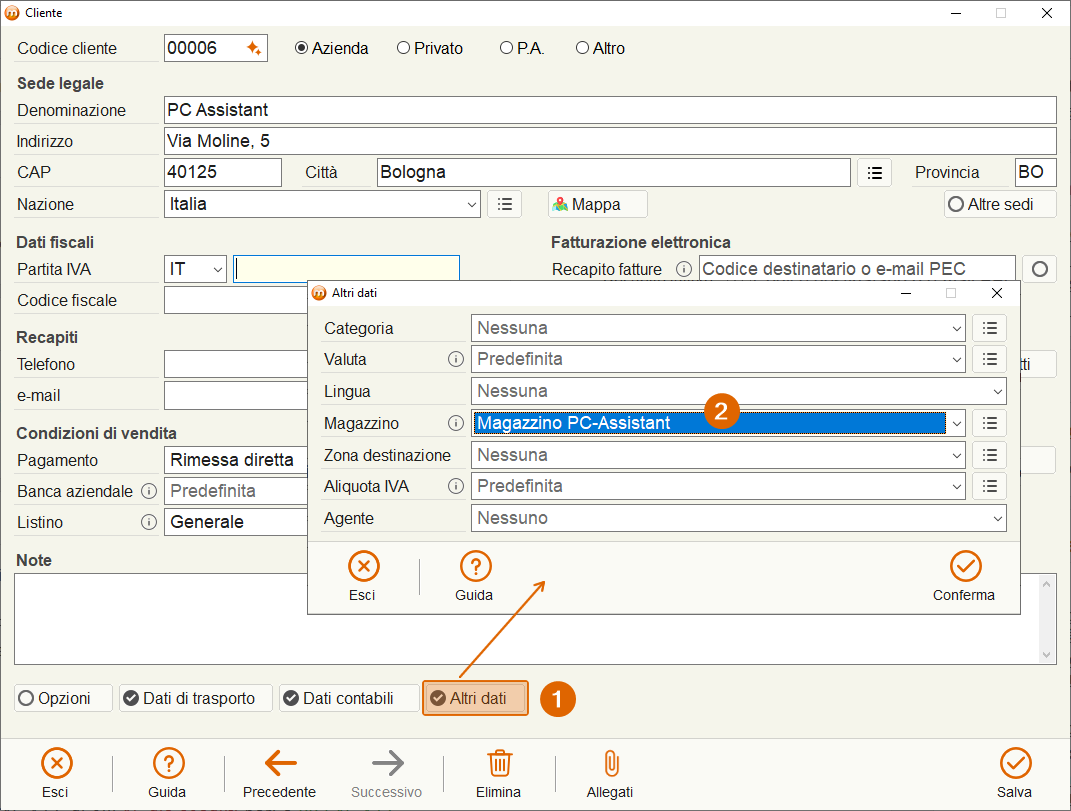Viewport: 1071px width, 811px height.
Task: Click into the Città field
Action: point(613,172)
